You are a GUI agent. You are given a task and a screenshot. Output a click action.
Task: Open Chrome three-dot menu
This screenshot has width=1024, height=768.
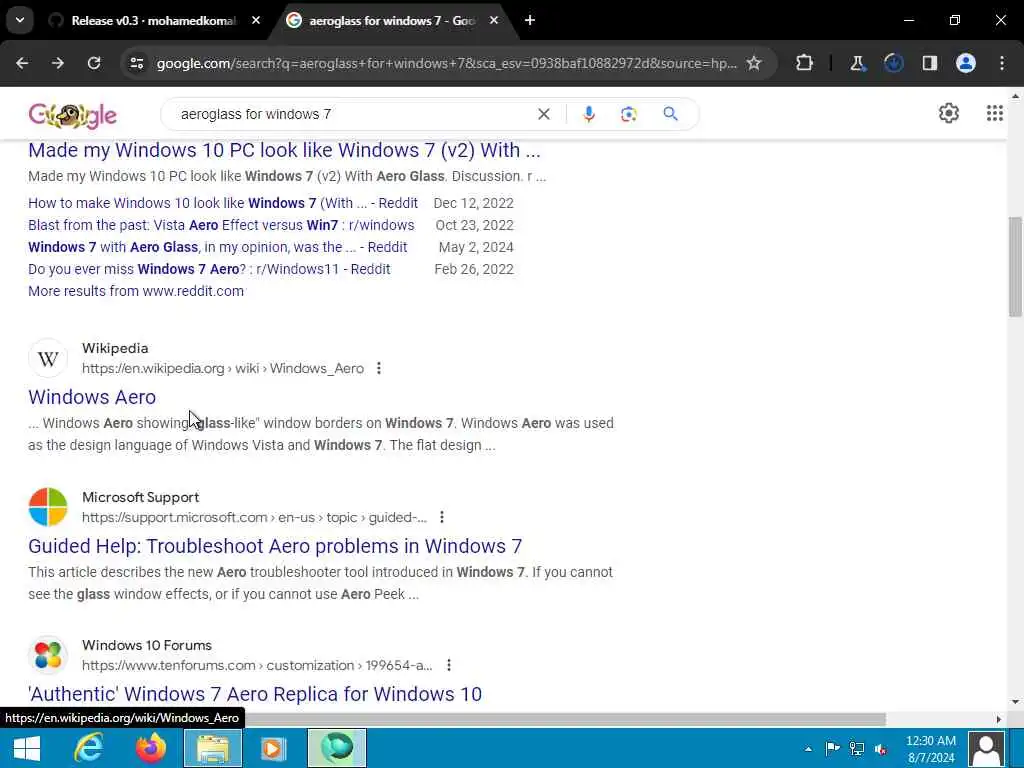pos(1002,63)
